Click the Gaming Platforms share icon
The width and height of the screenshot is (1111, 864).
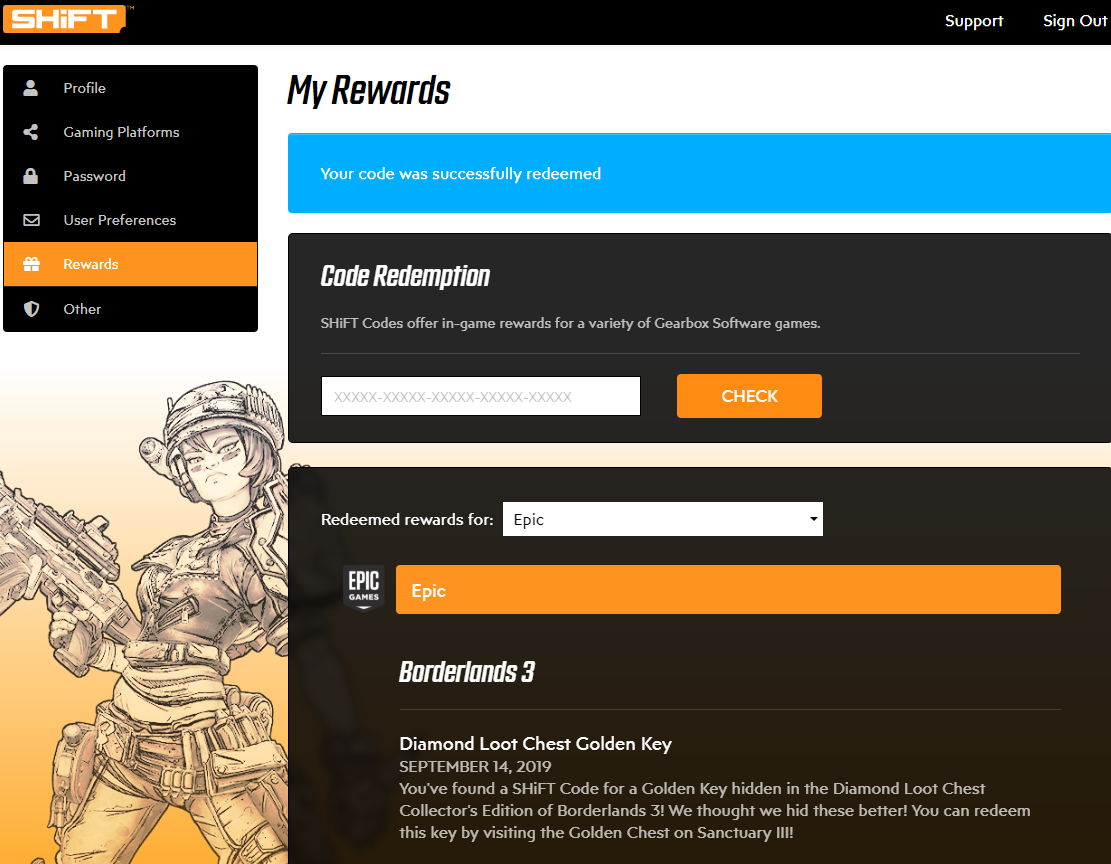pyautogui.click(x=31, y=132)
